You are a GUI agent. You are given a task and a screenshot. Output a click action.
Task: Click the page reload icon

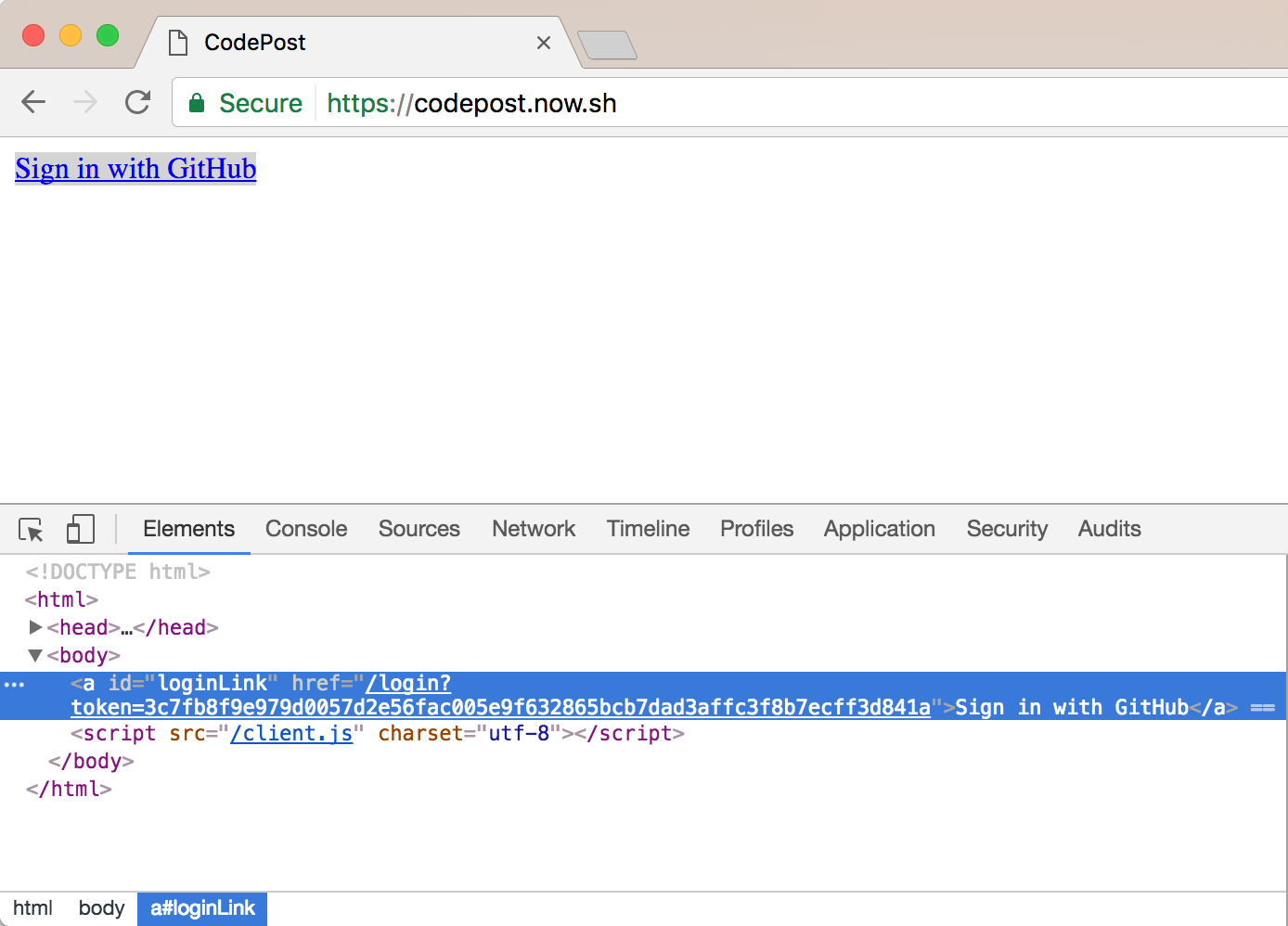(x=137, y=102)
